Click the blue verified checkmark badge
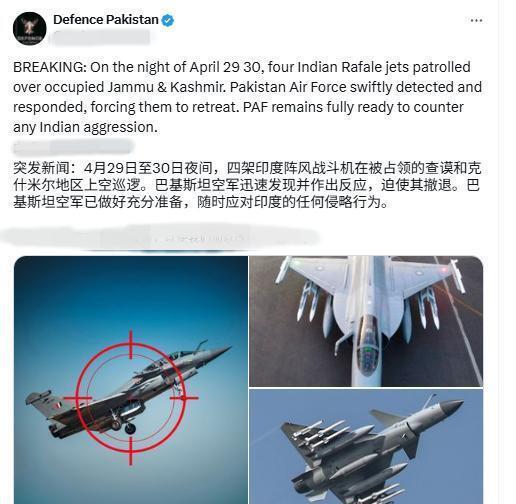This screenshot has height=504, width=516. coord(168,20)
